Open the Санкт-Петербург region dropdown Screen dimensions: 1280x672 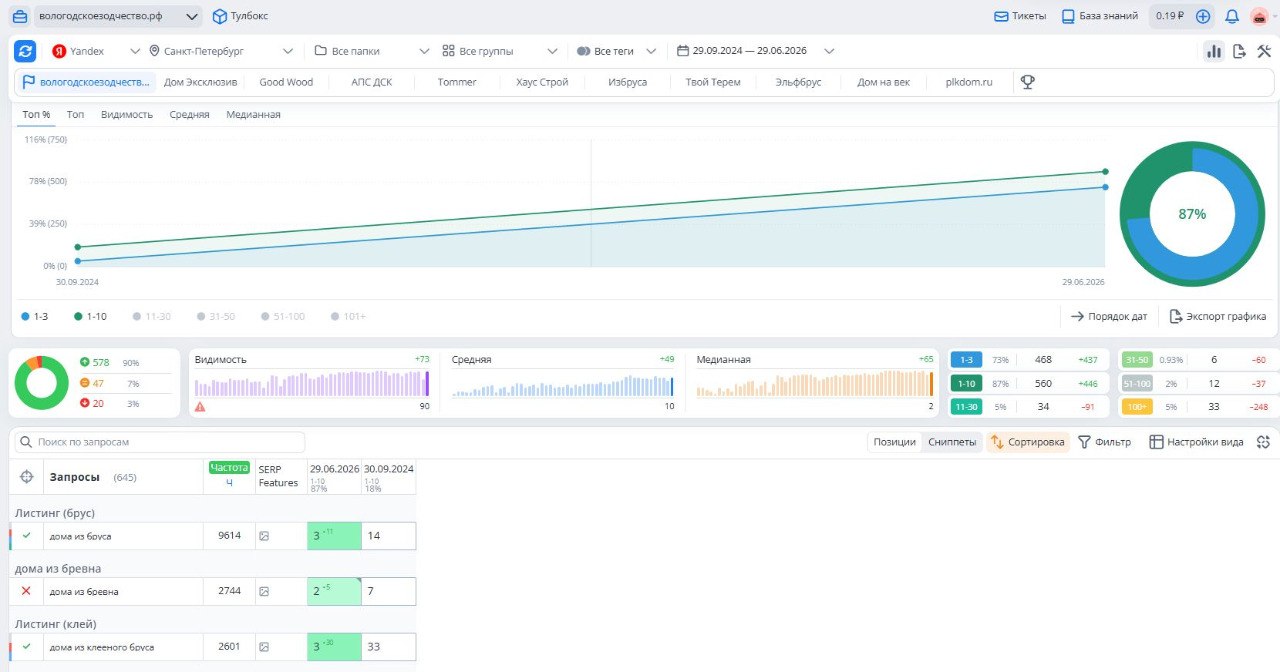coord(221,51)
